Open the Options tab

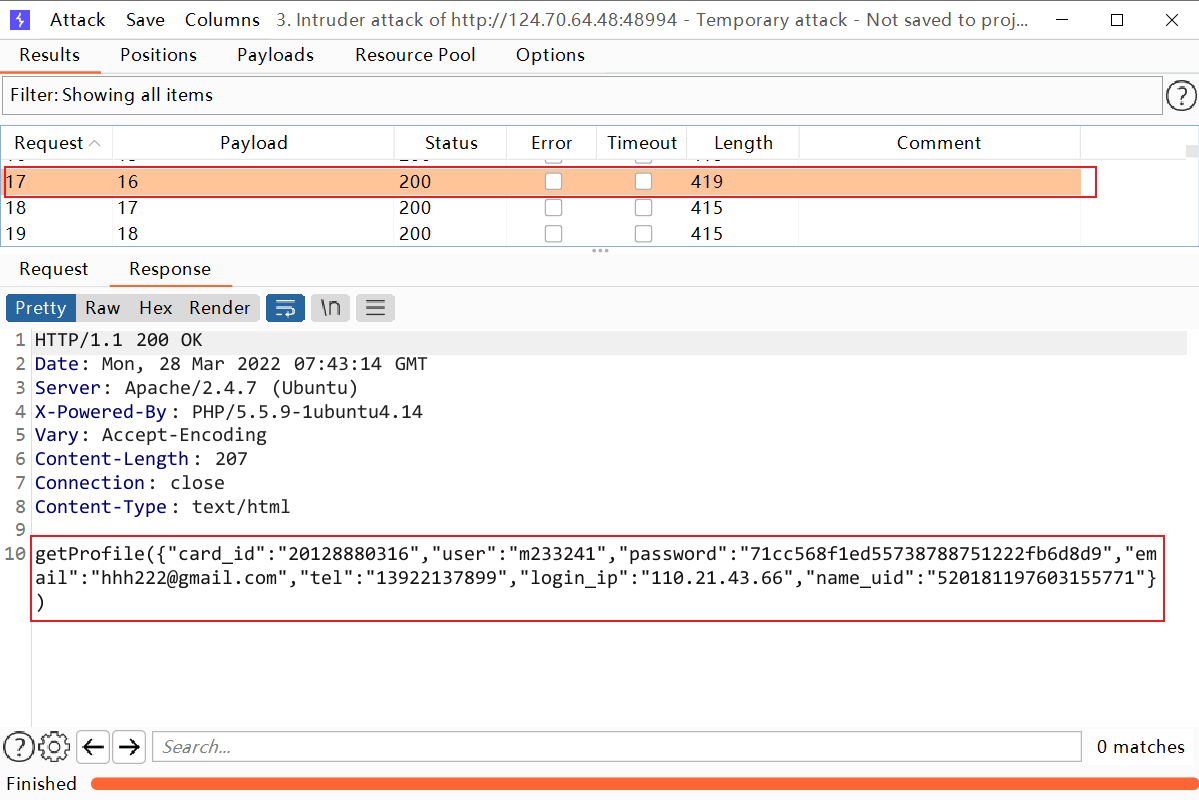click(x=551, y=55)
